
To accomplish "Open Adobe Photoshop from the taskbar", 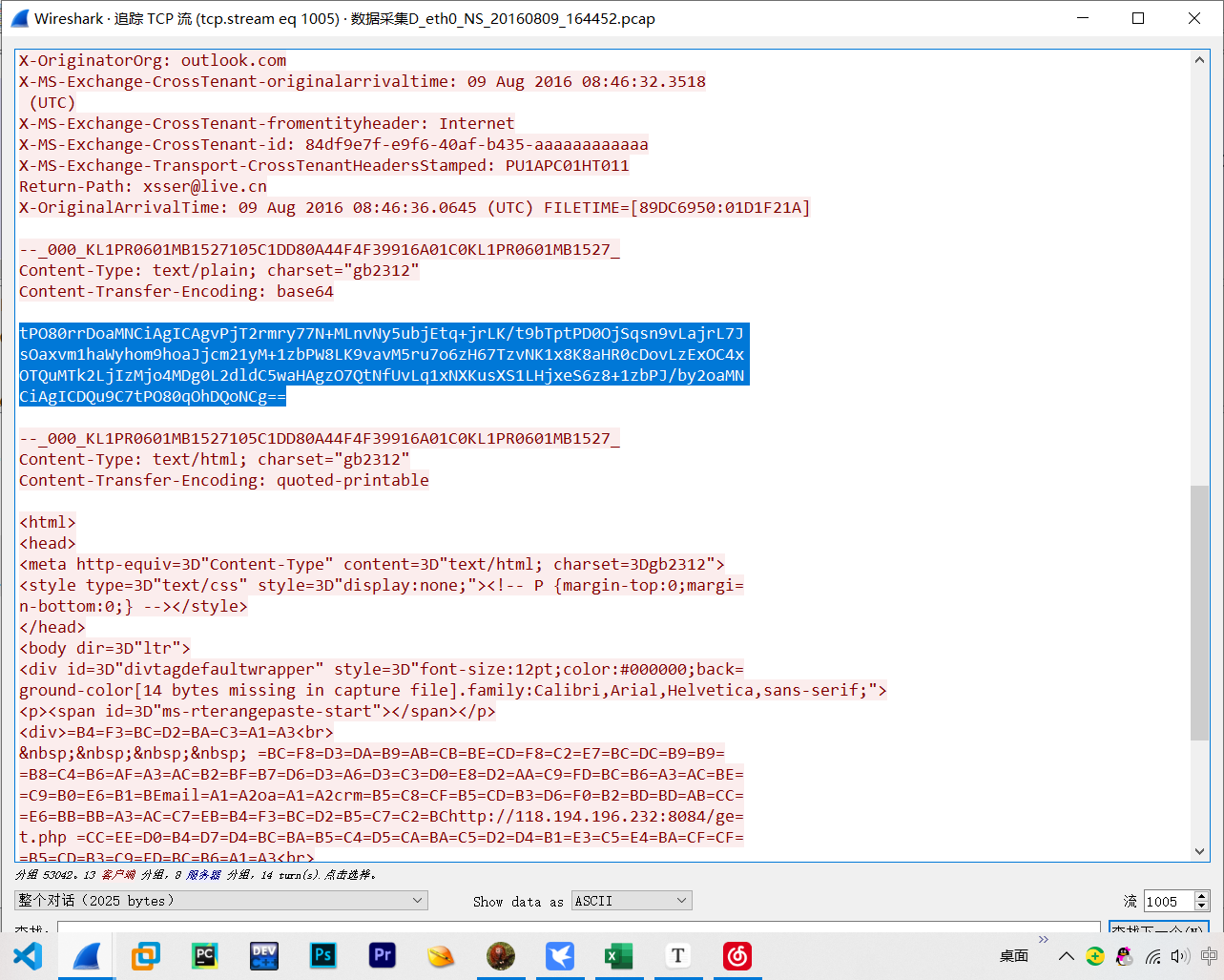I will 323,955.
